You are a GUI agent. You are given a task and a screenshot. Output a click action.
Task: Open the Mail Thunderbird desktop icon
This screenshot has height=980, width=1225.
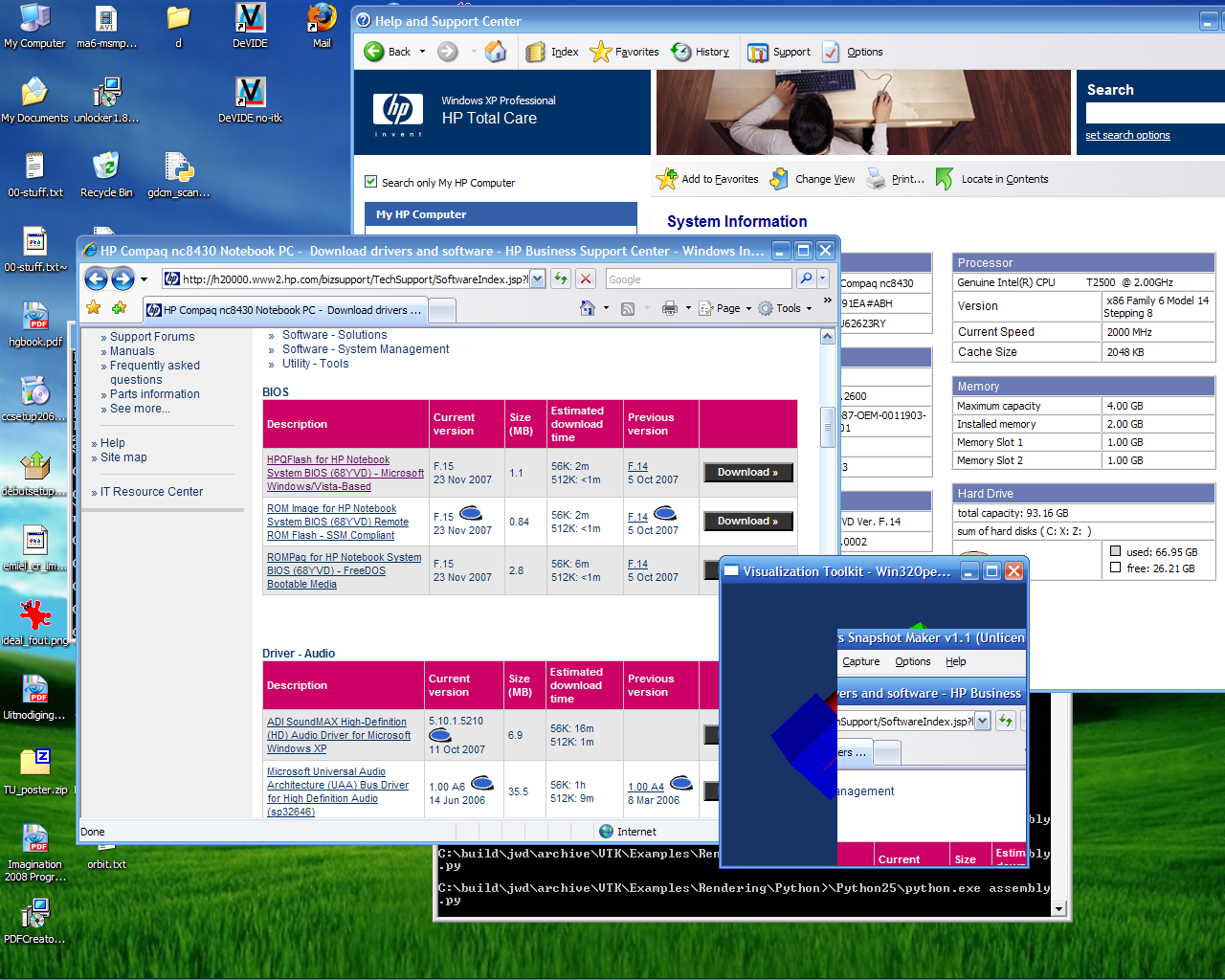pos(322,25)
